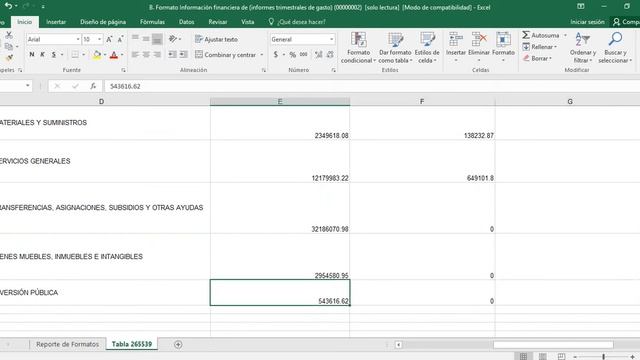
Task: Open the Rellenar fill menu
Action: (x=540, y=47)
